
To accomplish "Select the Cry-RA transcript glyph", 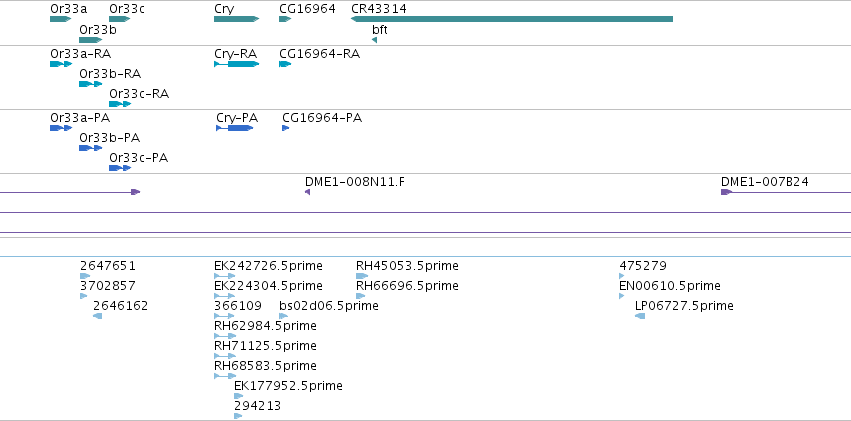I will tap(237, 64).
